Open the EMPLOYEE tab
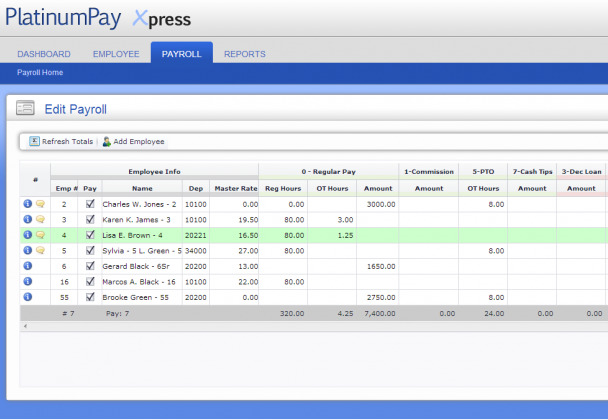 coord(116,54)
